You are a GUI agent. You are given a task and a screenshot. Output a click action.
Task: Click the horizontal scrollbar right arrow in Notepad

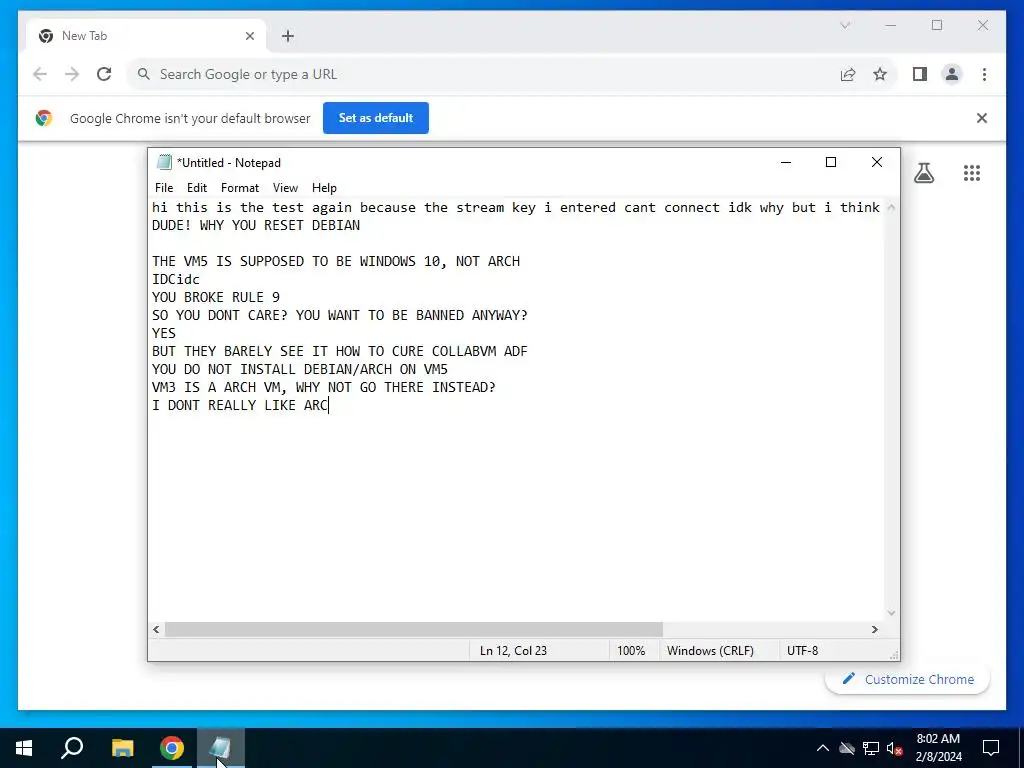pos(874,630)
